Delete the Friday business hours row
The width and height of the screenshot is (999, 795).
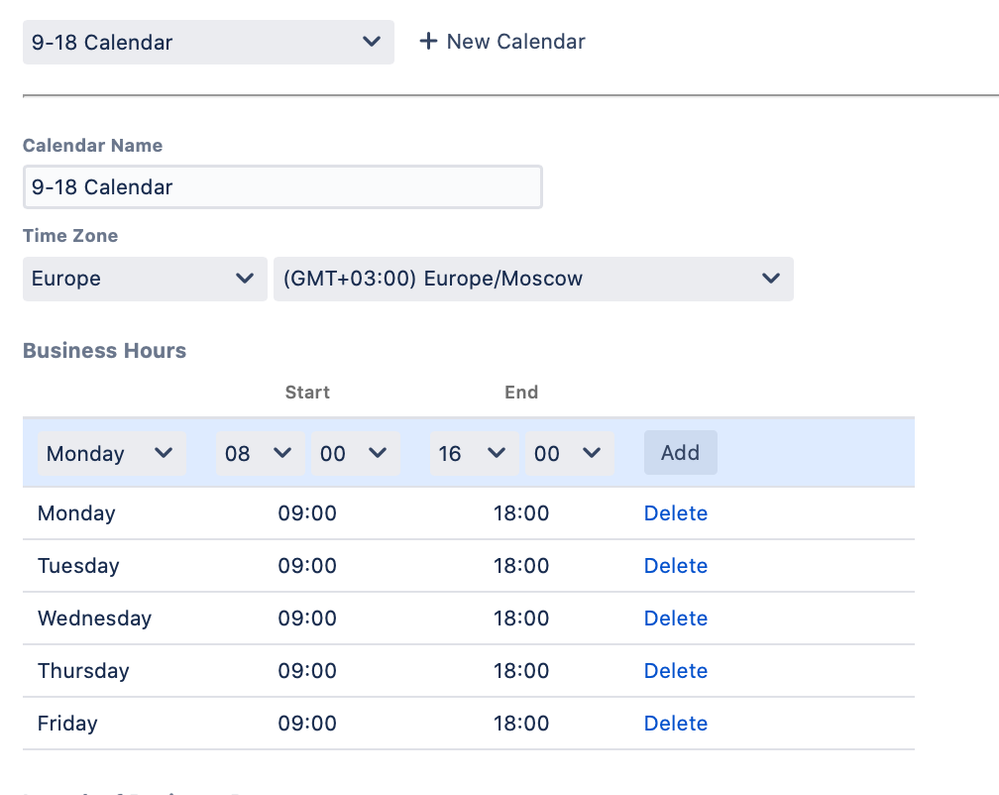pyautogui.click(x=675, y=723)
